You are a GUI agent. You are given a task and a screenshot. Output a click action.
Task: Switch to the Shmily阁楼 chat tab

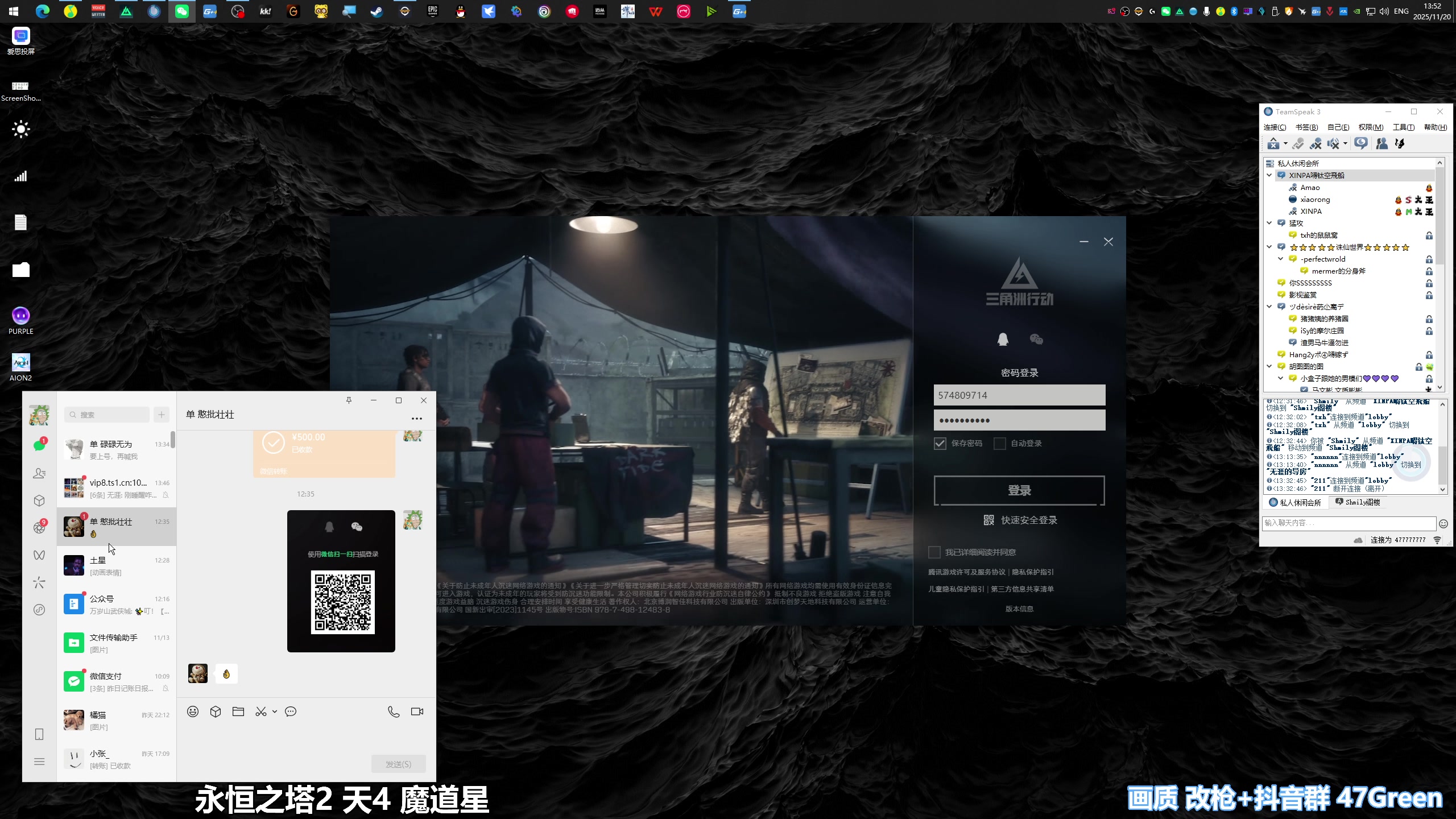pos(1358,502)
